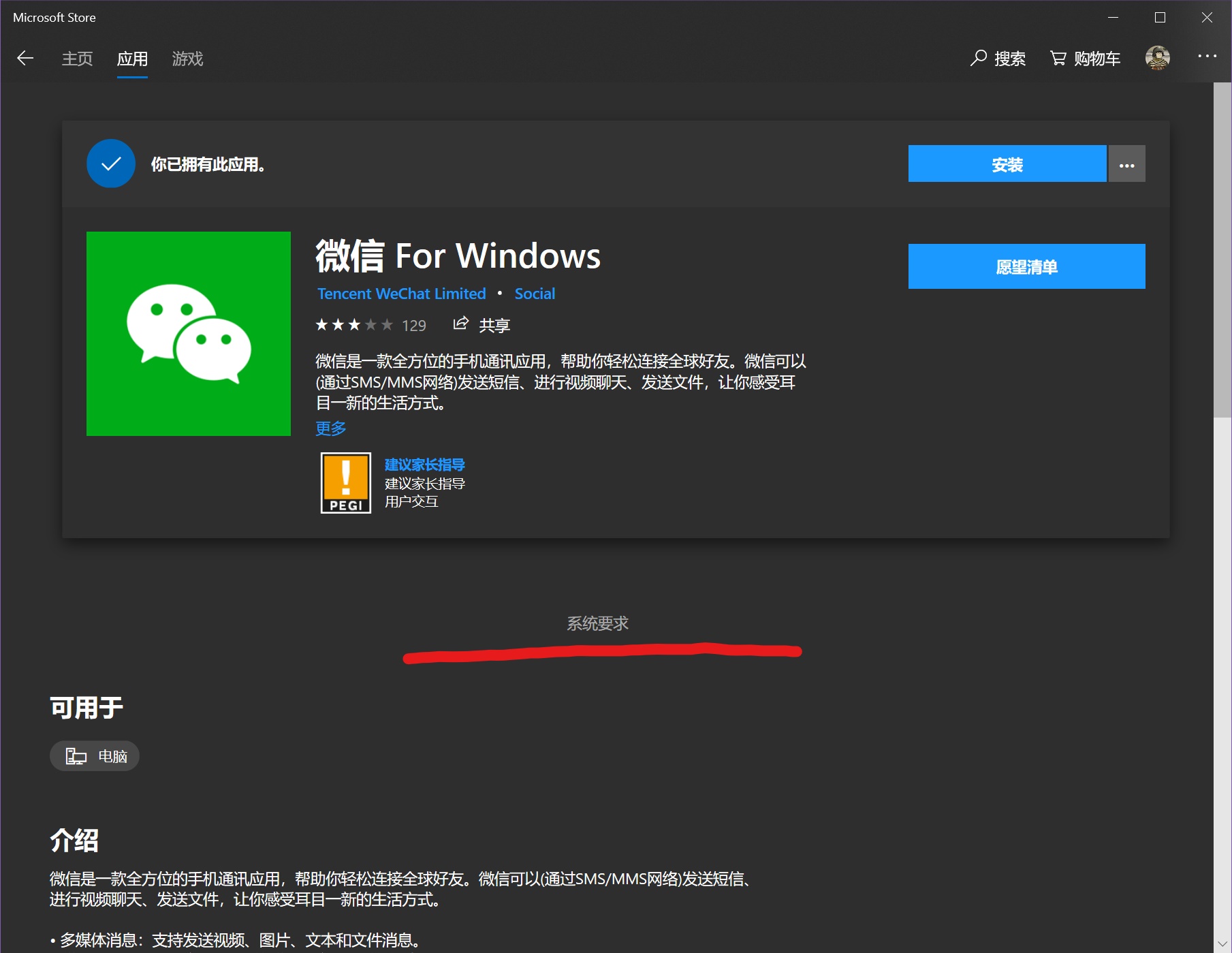Viewport: 1232px width, 953px height.
Task: Click the PEGI rating badge
Action: coord(346,483)
